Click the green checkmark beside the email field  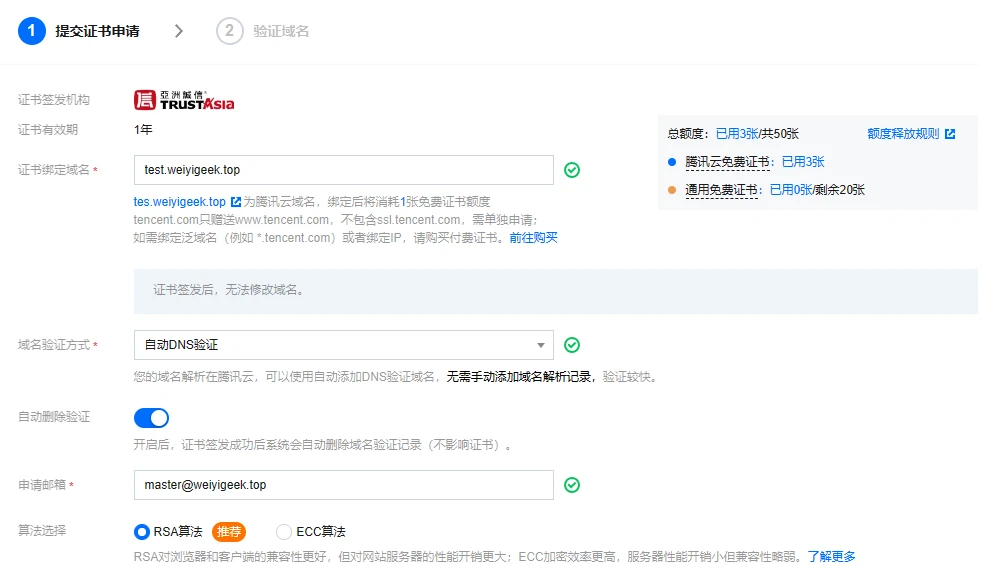tap(572, 485)
